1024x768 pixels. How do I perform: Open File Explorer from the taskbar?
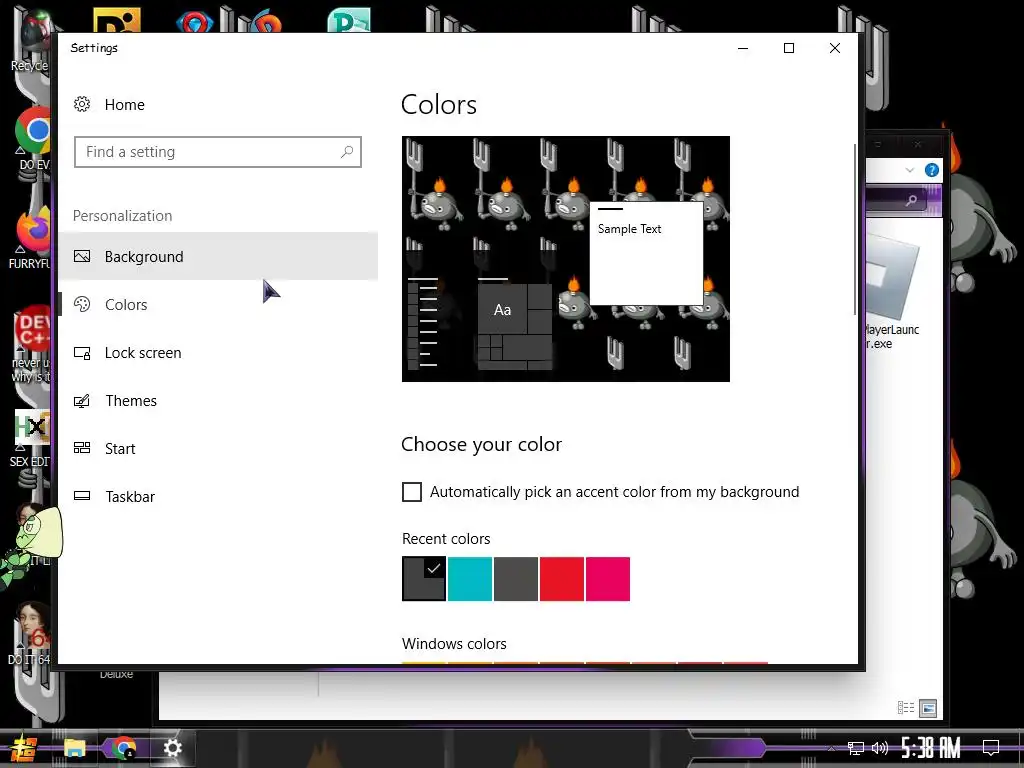coord(74,748)
